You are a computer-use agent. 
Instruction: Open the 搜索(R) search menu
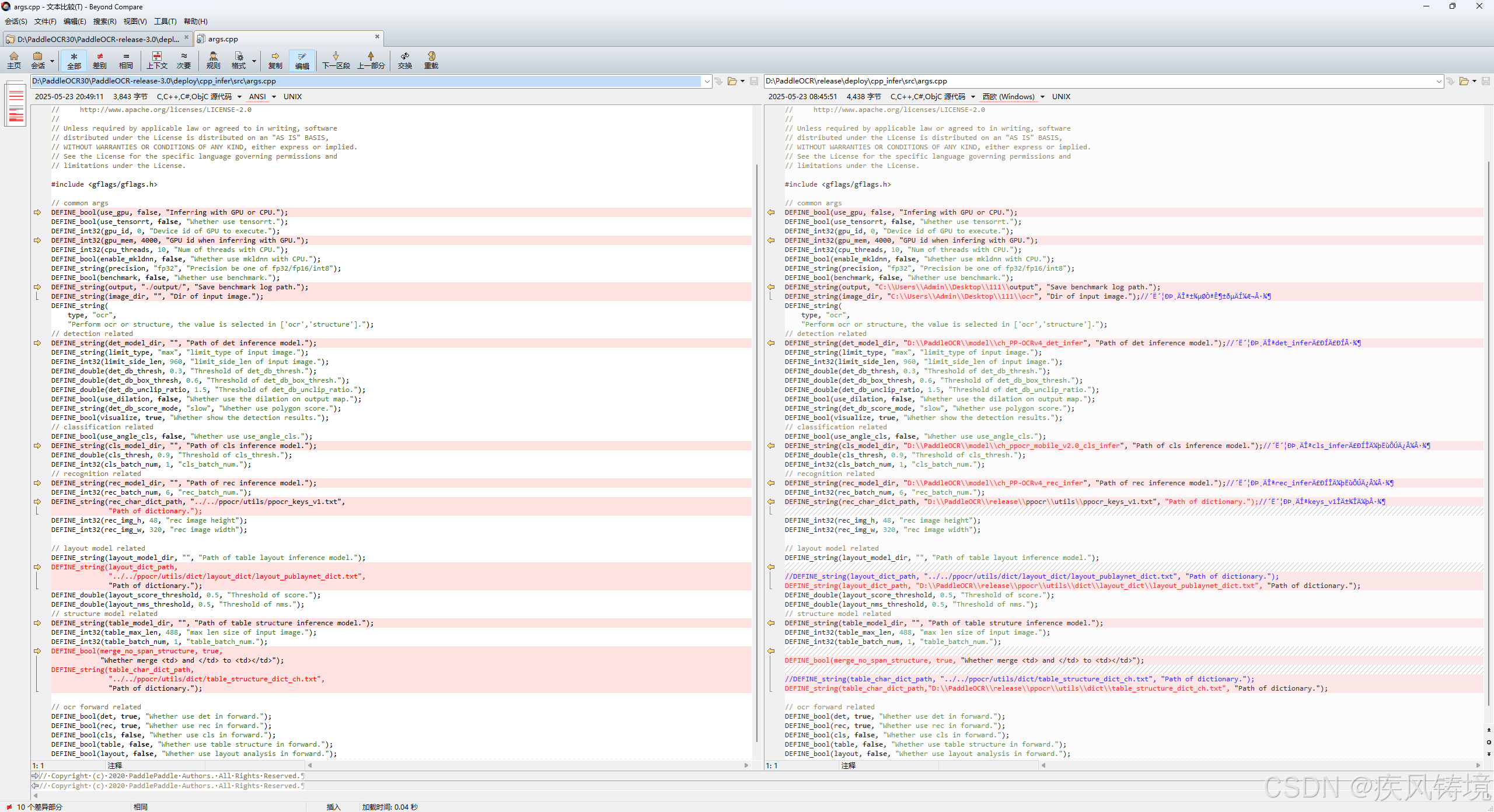pyautogui.click(x=104, y=22)
